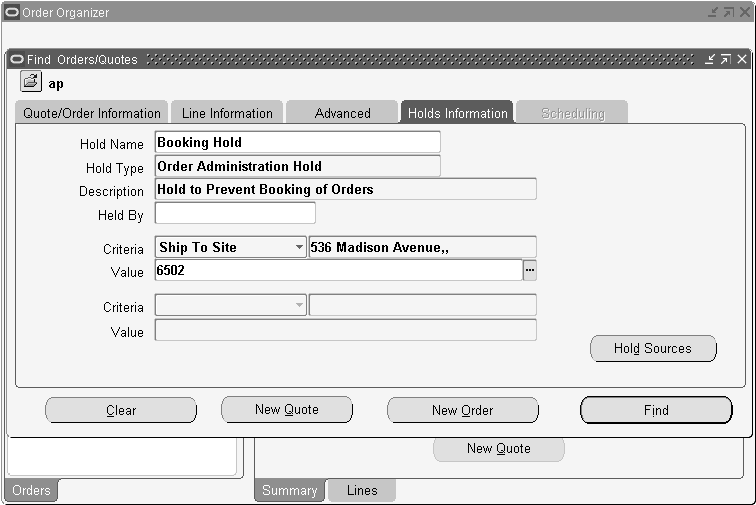Open the Orders tab at bottom left

click(31, 490)
